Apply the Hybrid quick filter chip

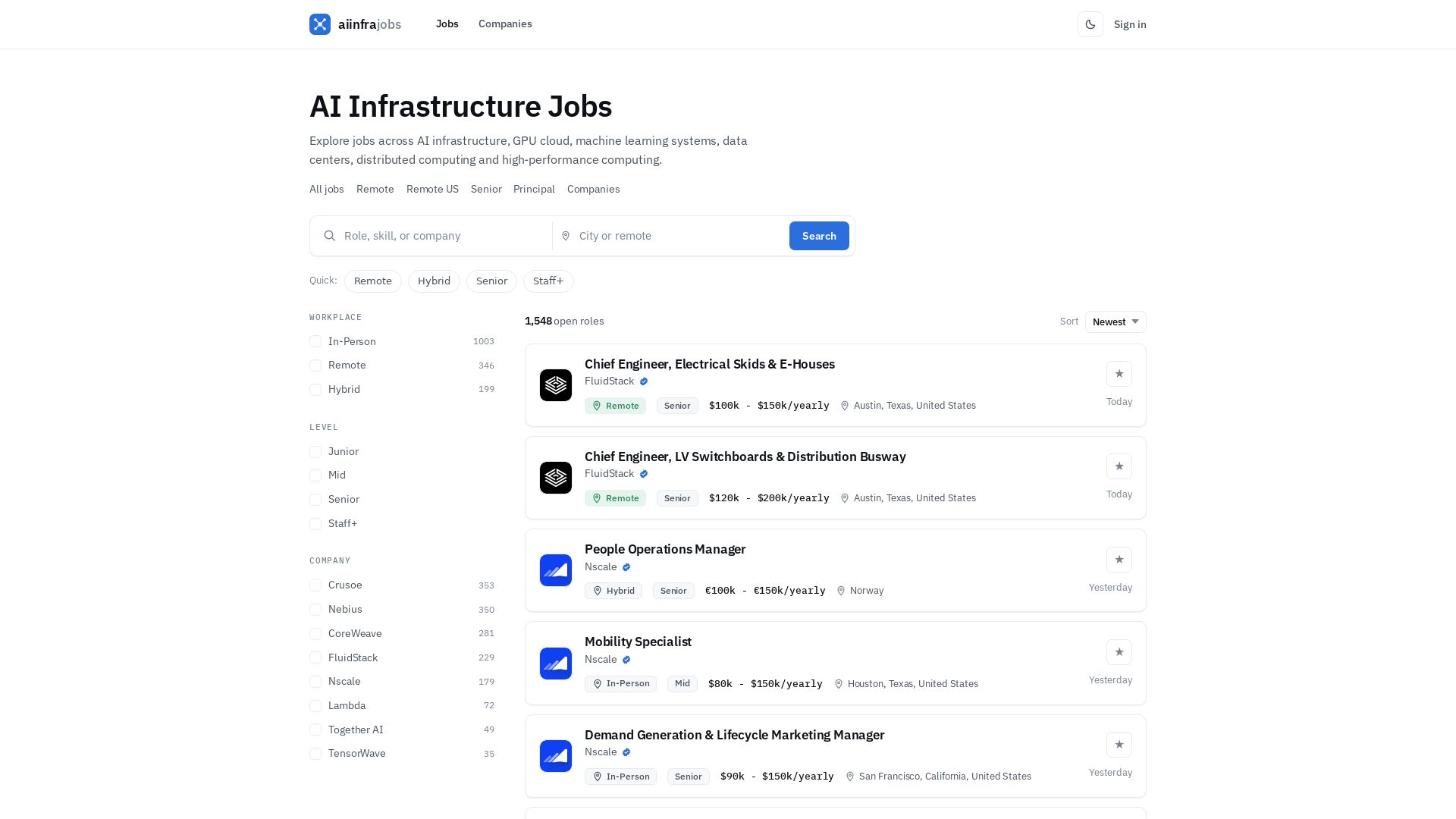tap(434, 281)
